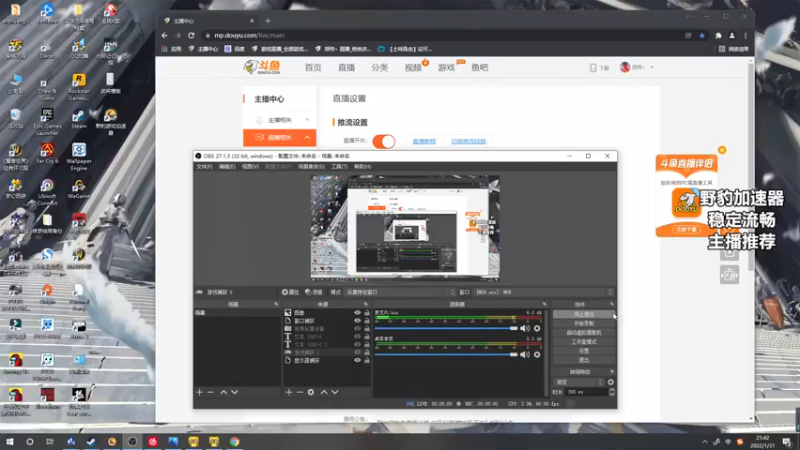The width and height of the screenshot is (800, 450).
Task: Toggle visibility eye of 窗口捕获 source
Action: point(357,320)
